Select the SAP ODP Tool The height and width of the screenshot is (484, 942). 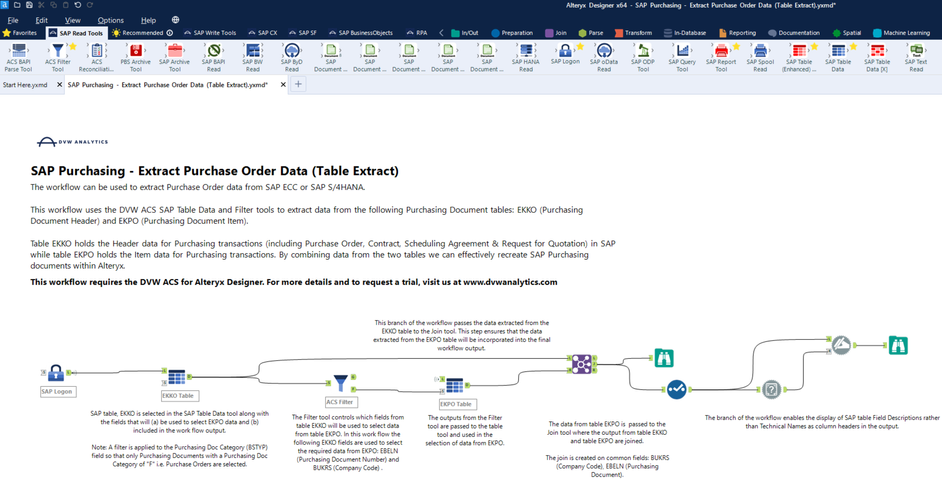[x=643, y=58]
